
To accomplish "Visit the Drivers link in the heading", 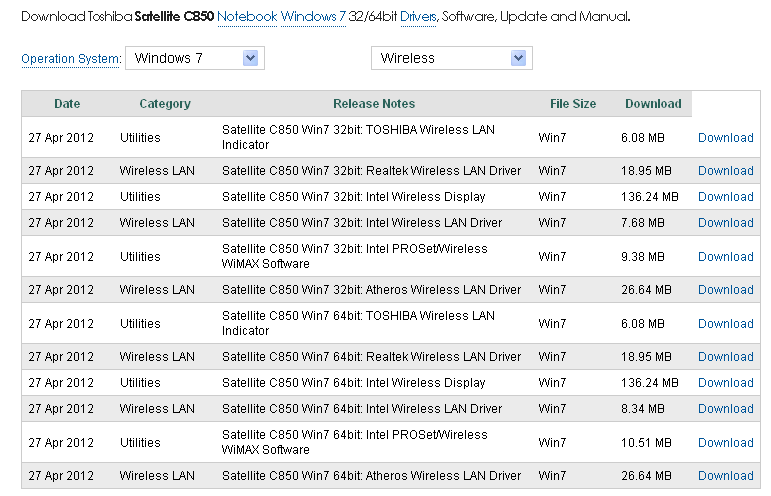I will coord(417,17).
